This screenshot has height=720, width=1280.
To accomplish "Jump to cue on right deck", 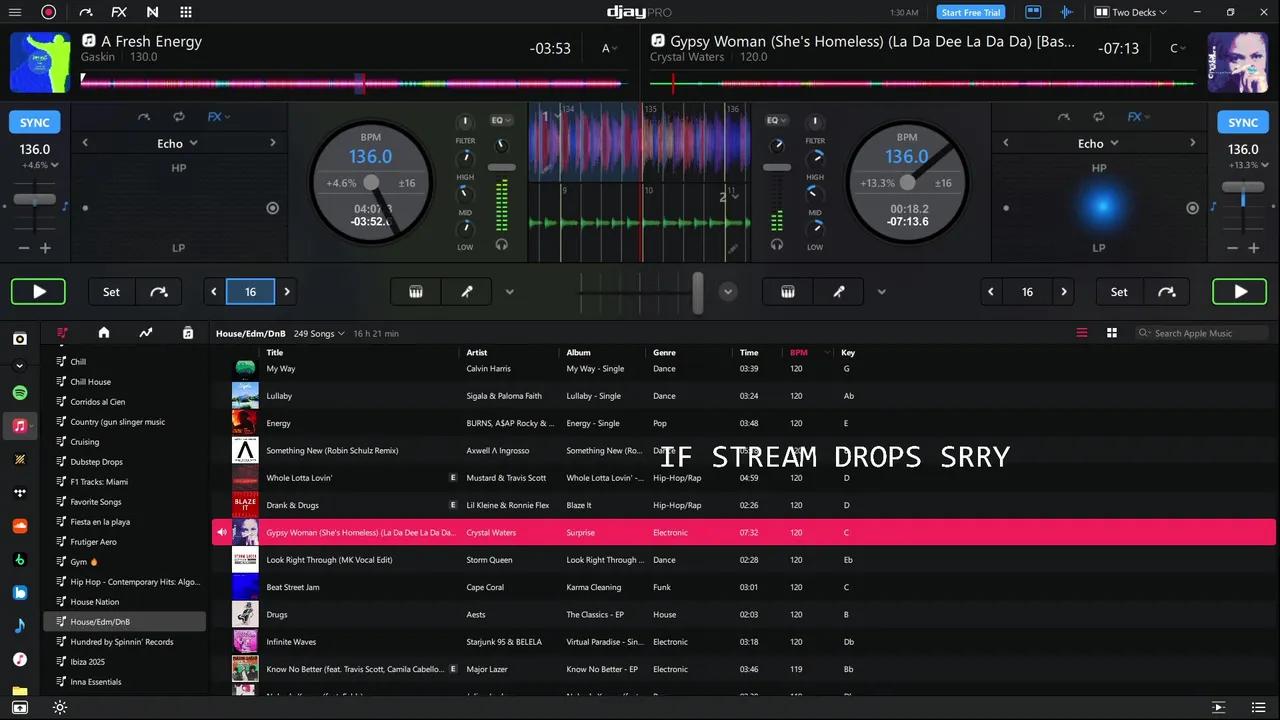I will pos(1167,292).
